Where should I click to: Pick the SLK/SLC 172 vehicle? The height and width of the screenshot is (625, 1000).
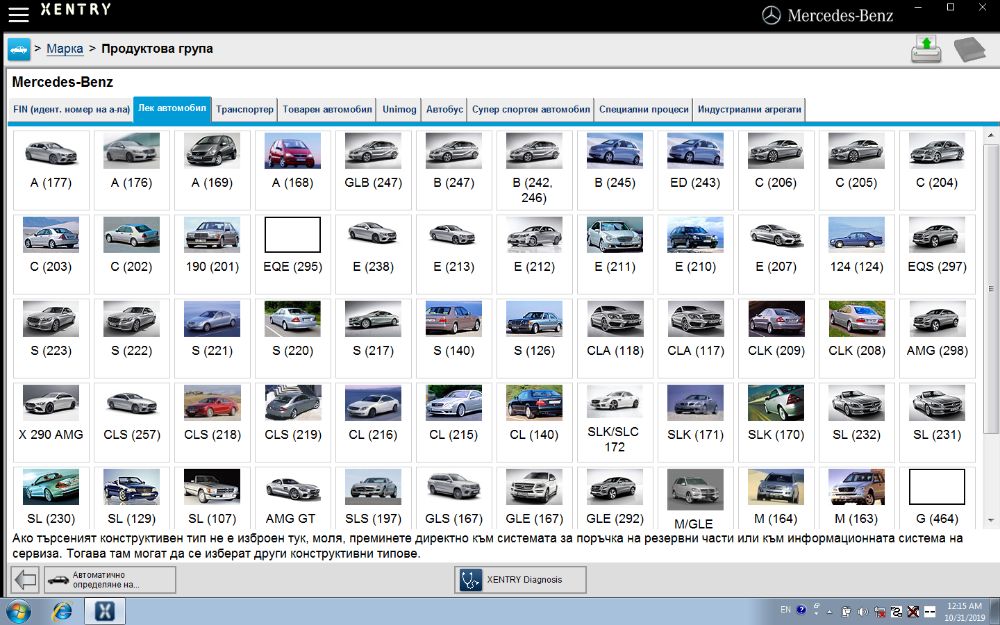coord(615,423)
